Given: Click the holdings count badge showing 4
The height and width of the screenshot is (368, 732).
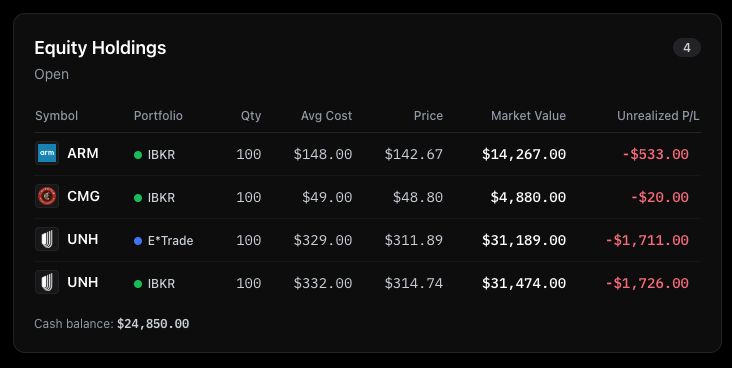Looking at the screenshot, I should tap(687, 48).
